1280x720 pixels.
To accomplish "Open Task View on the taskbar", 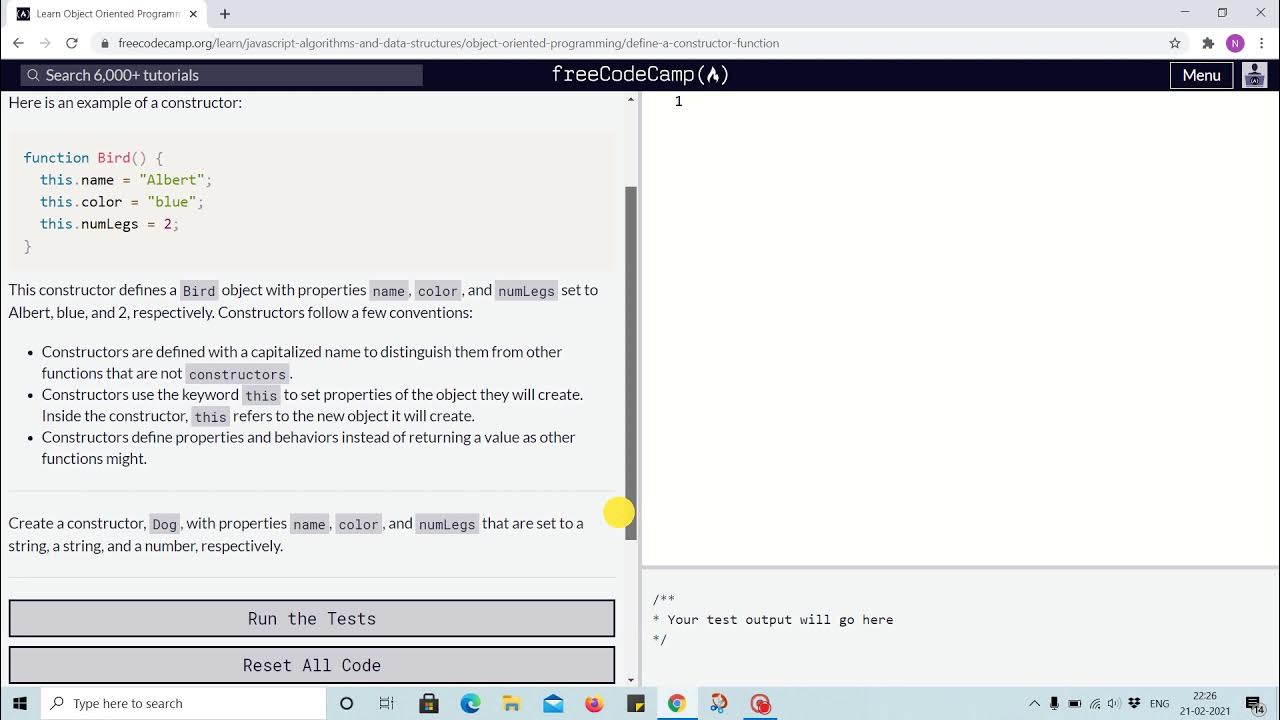I will point(387,703).
